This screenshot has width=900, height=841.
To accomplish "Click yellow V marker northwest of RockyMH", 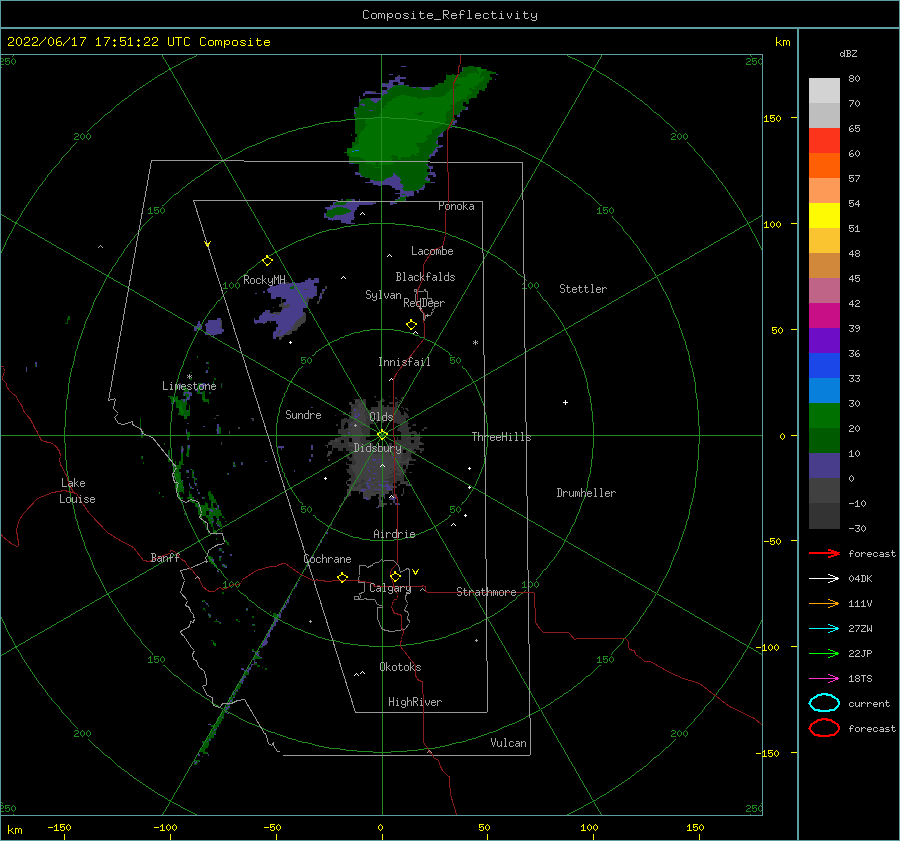I will pos(208,245).
